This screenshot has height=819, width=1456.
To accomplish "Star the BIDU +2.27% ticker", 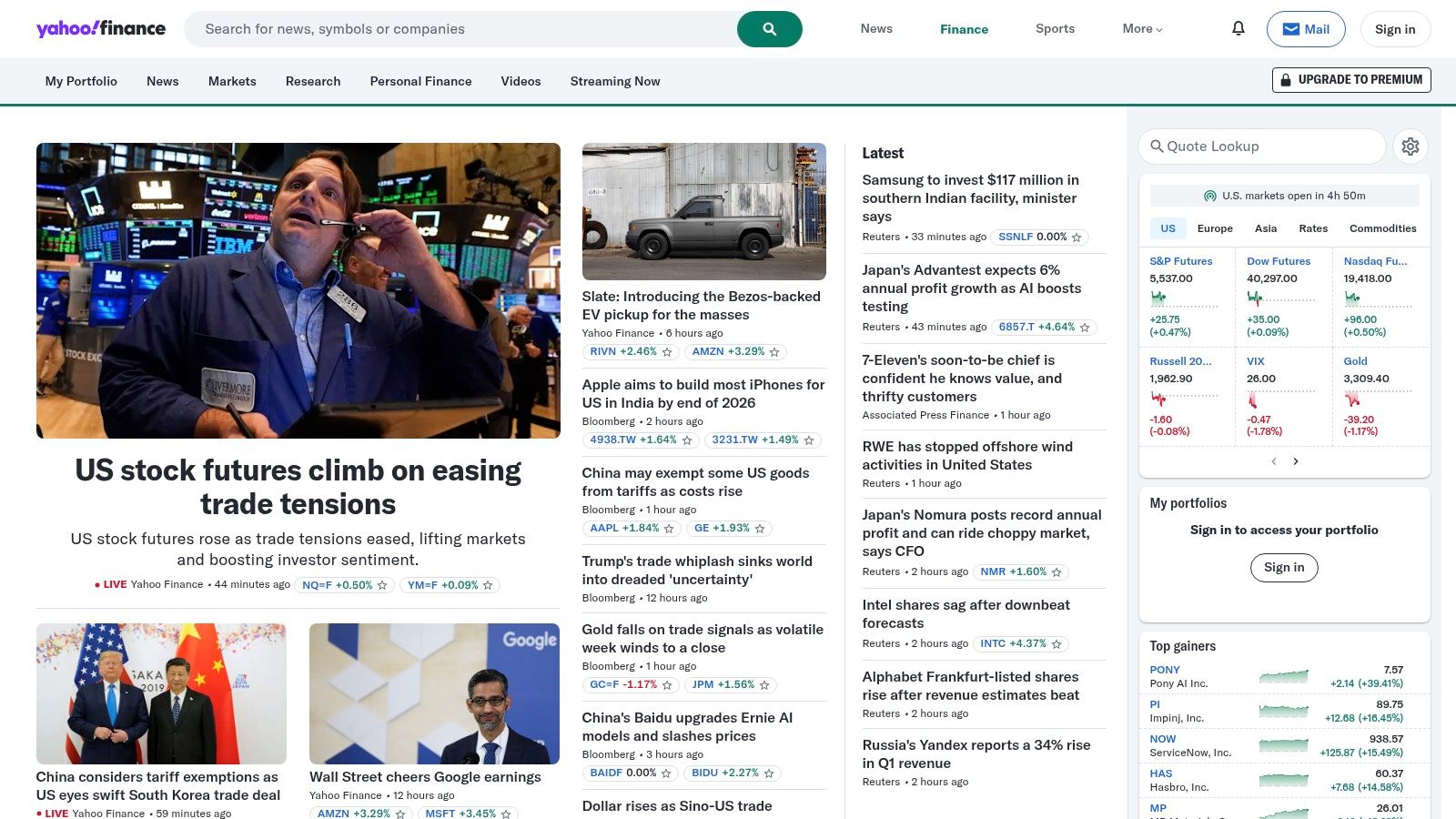I will coord(769,773).
